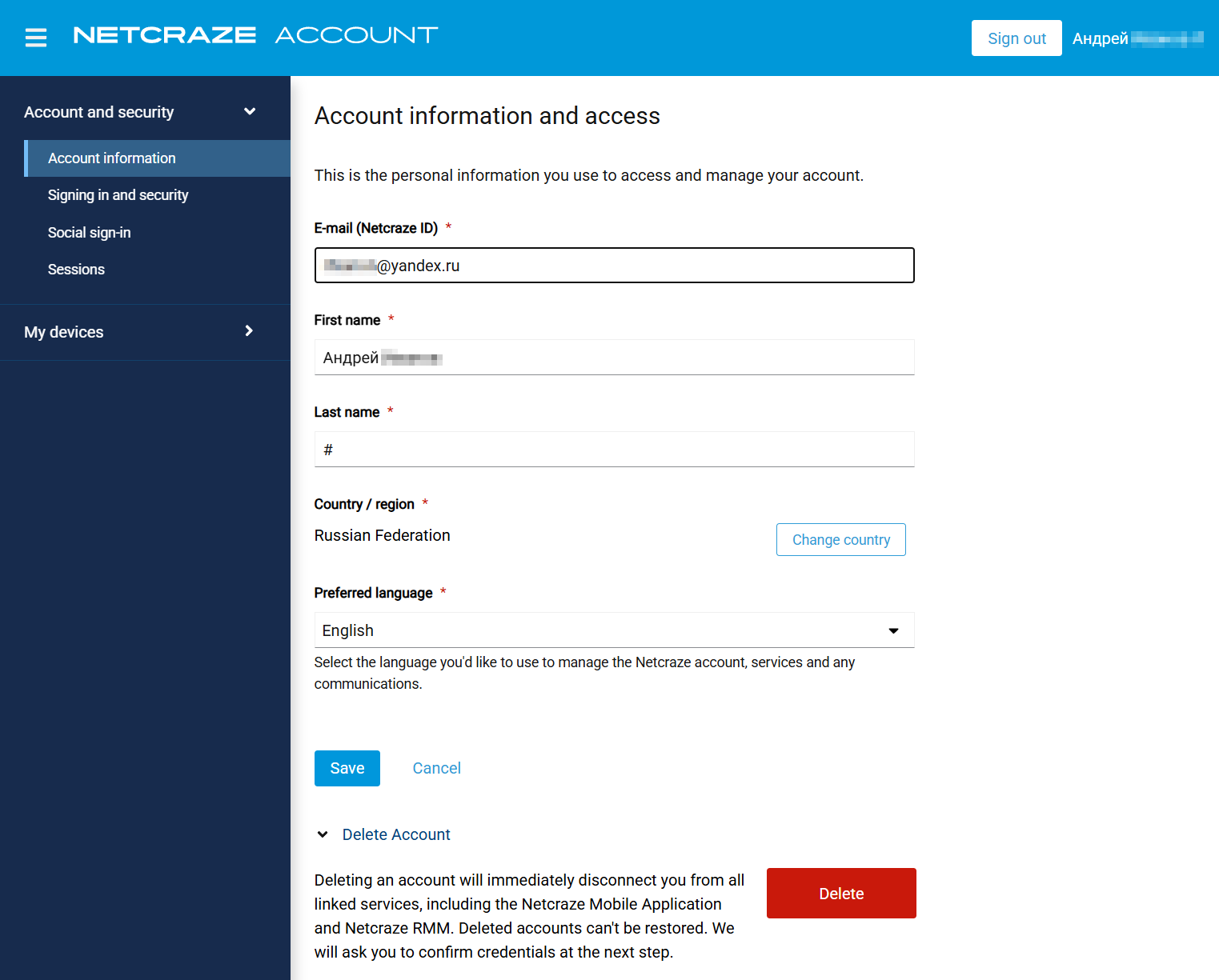Click into the Last name field

(x=614, y=450)
